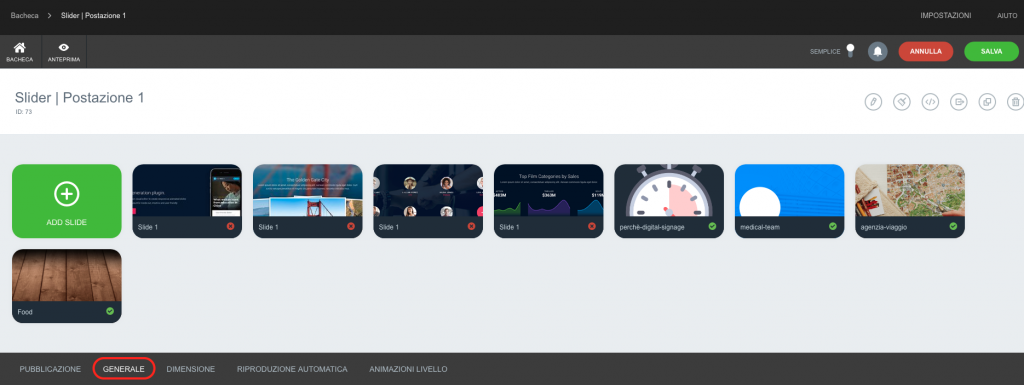Click Slider | Postazione 1 breadcrumb text
Screen dimensions: 1024x385
[93, 15]
